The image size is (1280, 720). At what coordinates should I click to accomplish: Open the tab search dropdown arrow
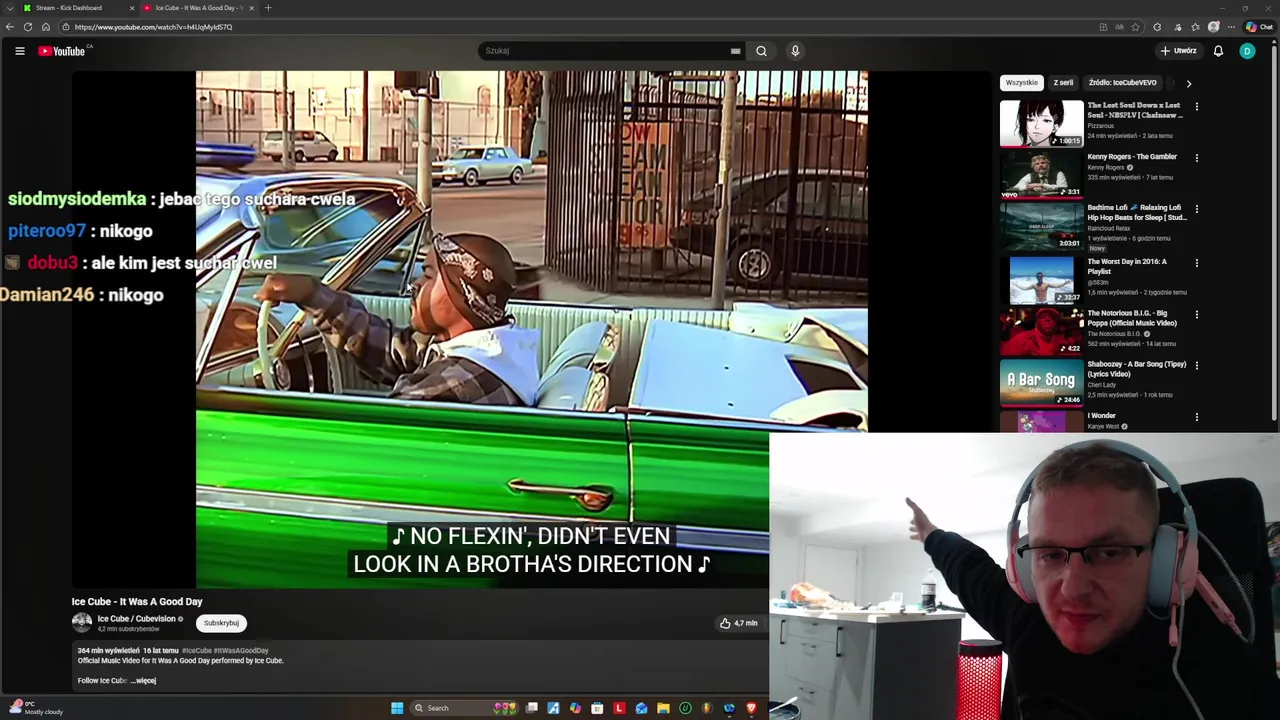(x=10, y=8)
